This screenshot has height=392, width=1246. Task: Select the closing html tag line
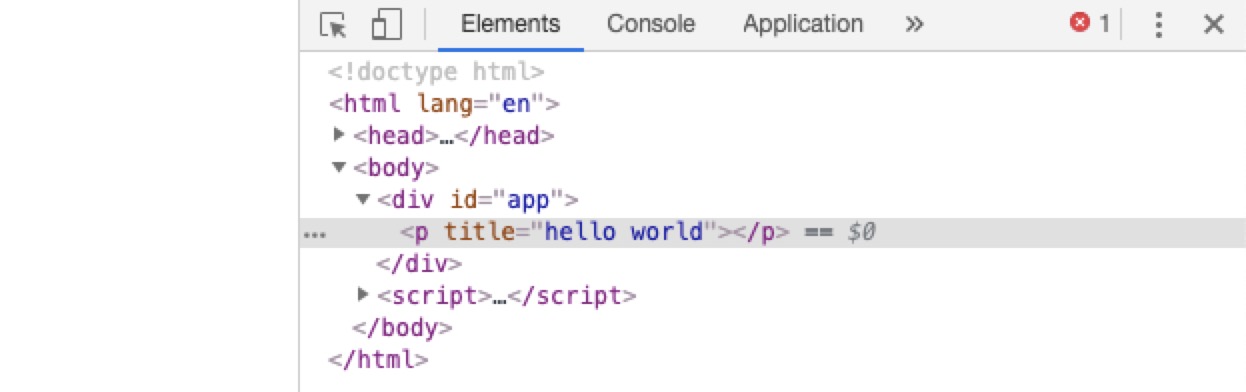(x=379, y=360)
